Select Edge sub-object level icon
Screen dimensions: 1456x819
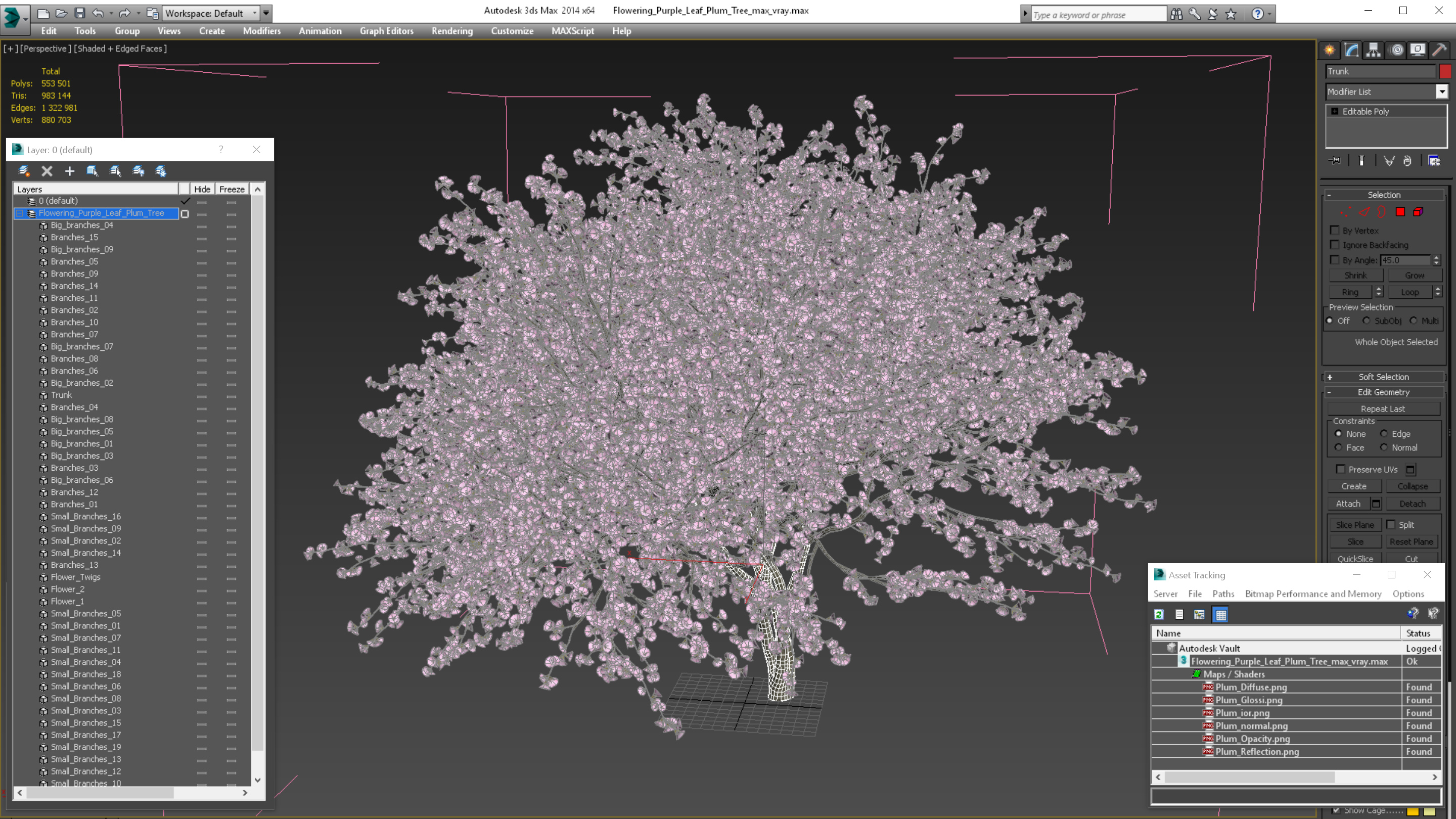(1364, 212)
